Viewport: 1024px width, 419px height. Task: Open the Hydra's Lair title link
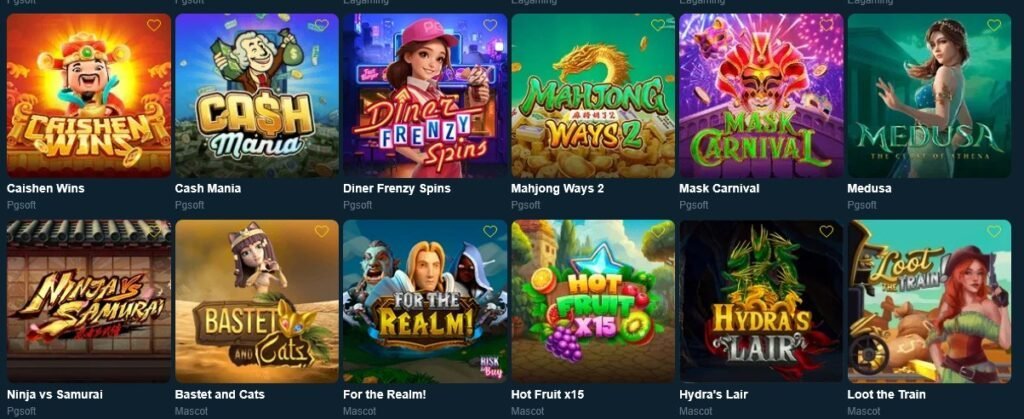713,395
